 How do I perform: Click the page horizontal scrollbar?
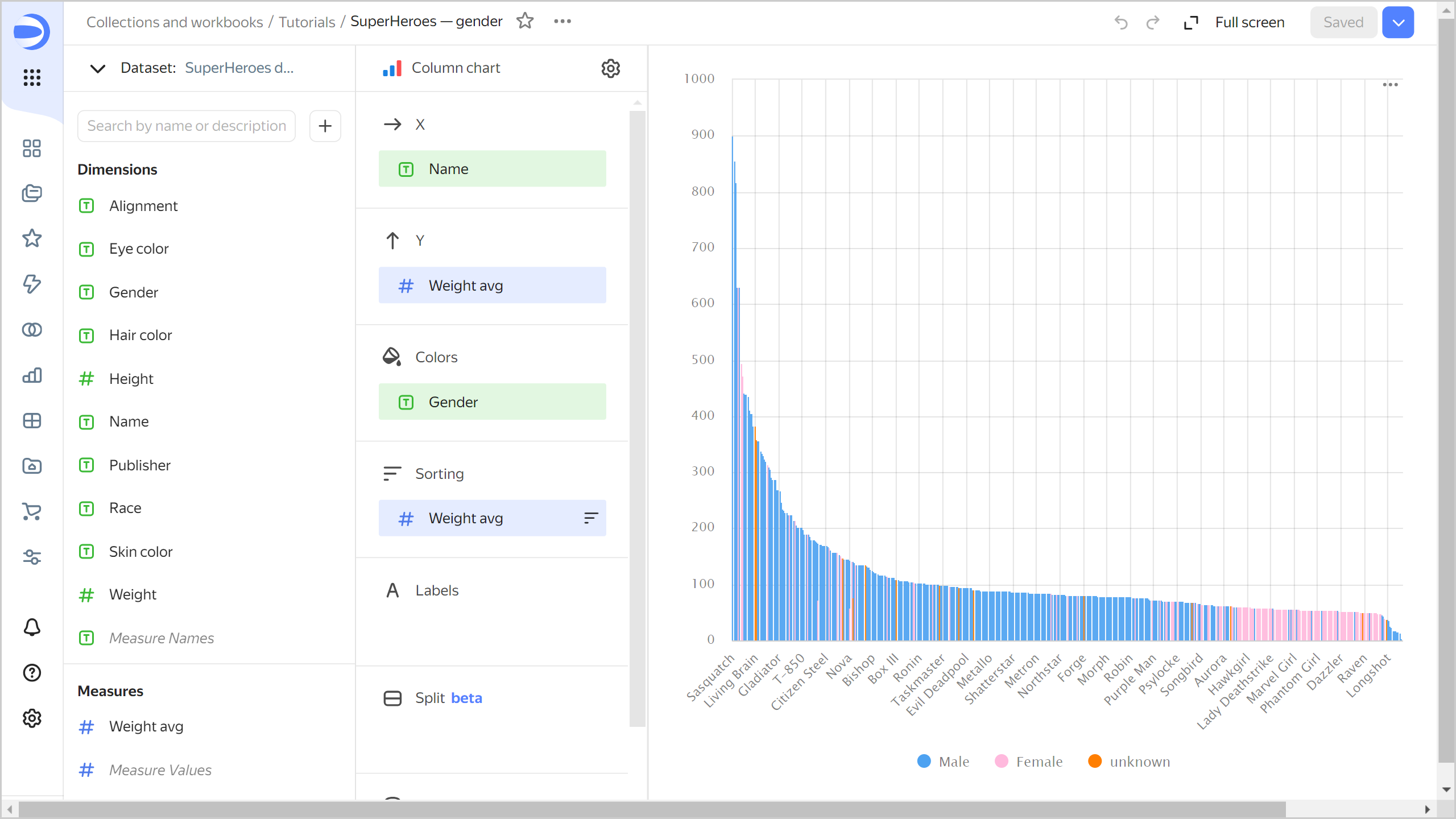pos(652,809)
